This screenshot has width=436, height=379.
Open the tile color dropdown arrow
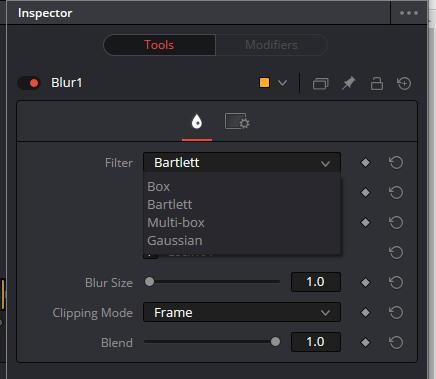282,83
